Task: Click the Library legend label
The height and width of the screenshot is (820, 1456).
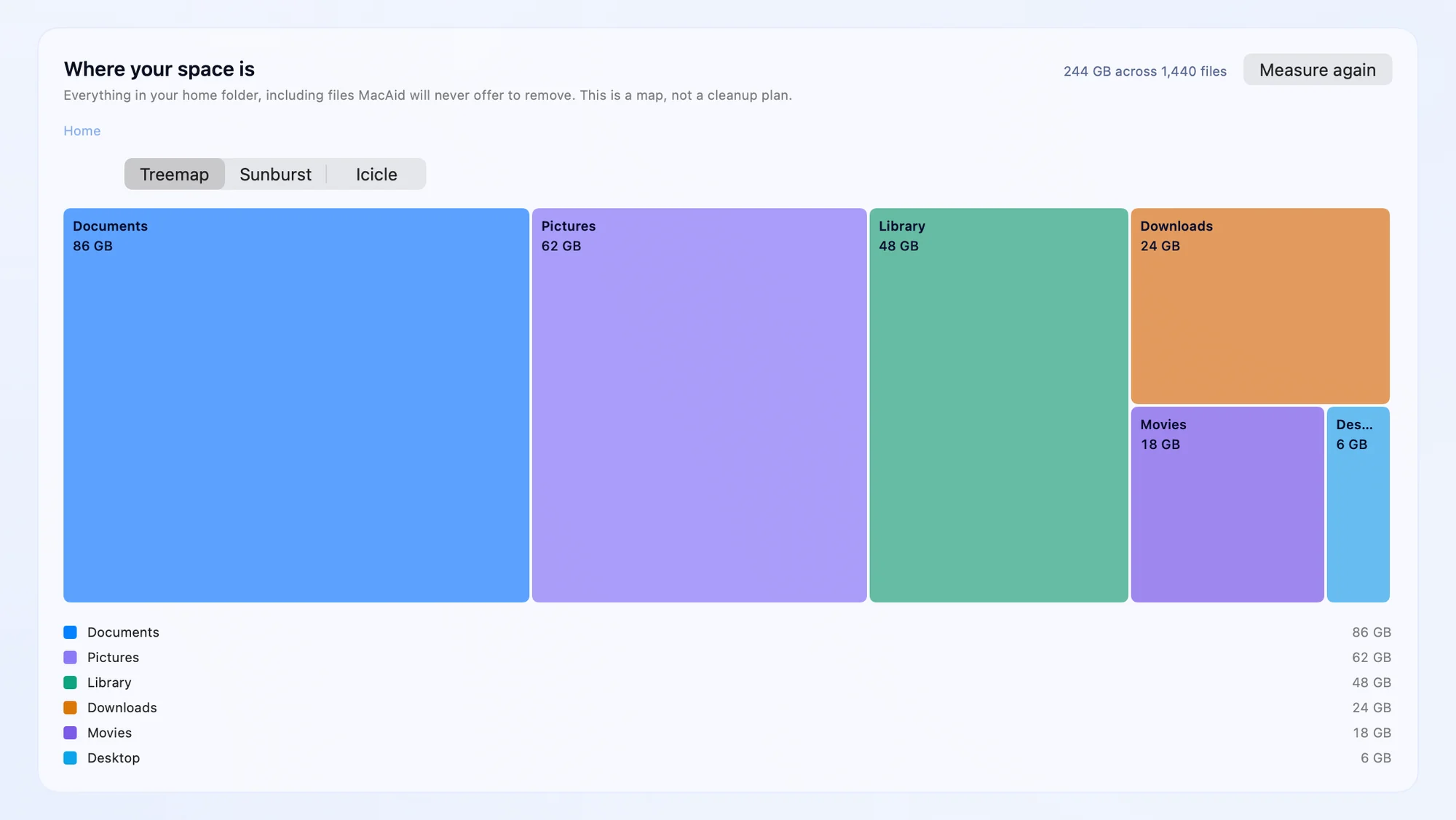Action: click(x=109, y=682)
